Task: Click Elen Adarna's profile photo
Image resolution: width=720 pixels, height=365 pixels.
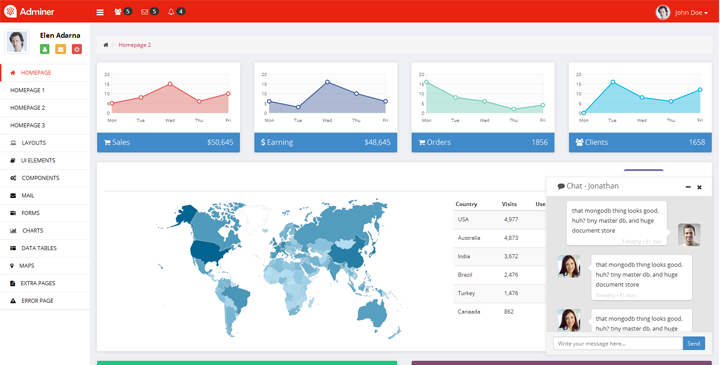Action: 17,42
